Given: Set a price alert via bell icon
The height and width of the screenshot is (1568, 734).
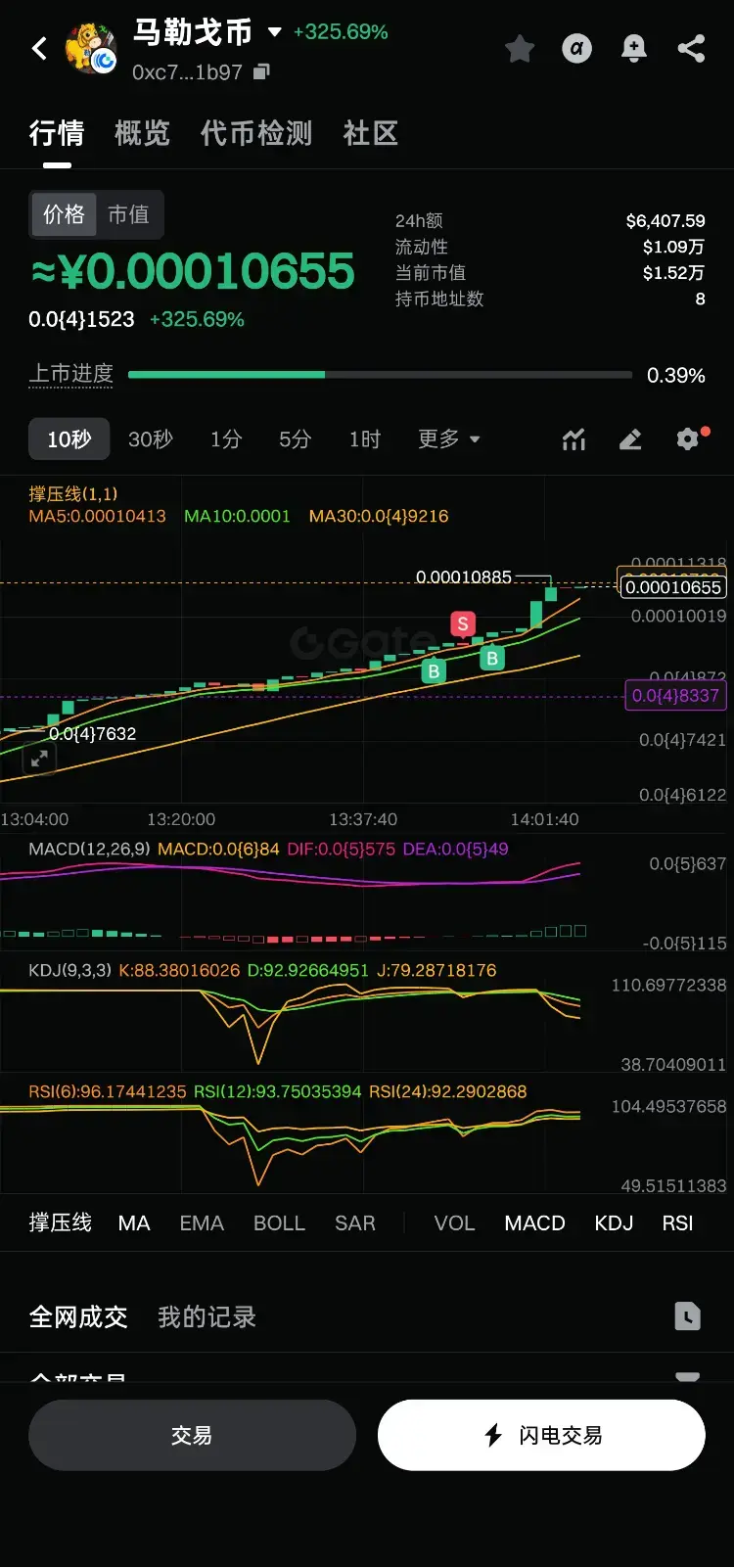Looking at the screenshot, I should 634,48.
